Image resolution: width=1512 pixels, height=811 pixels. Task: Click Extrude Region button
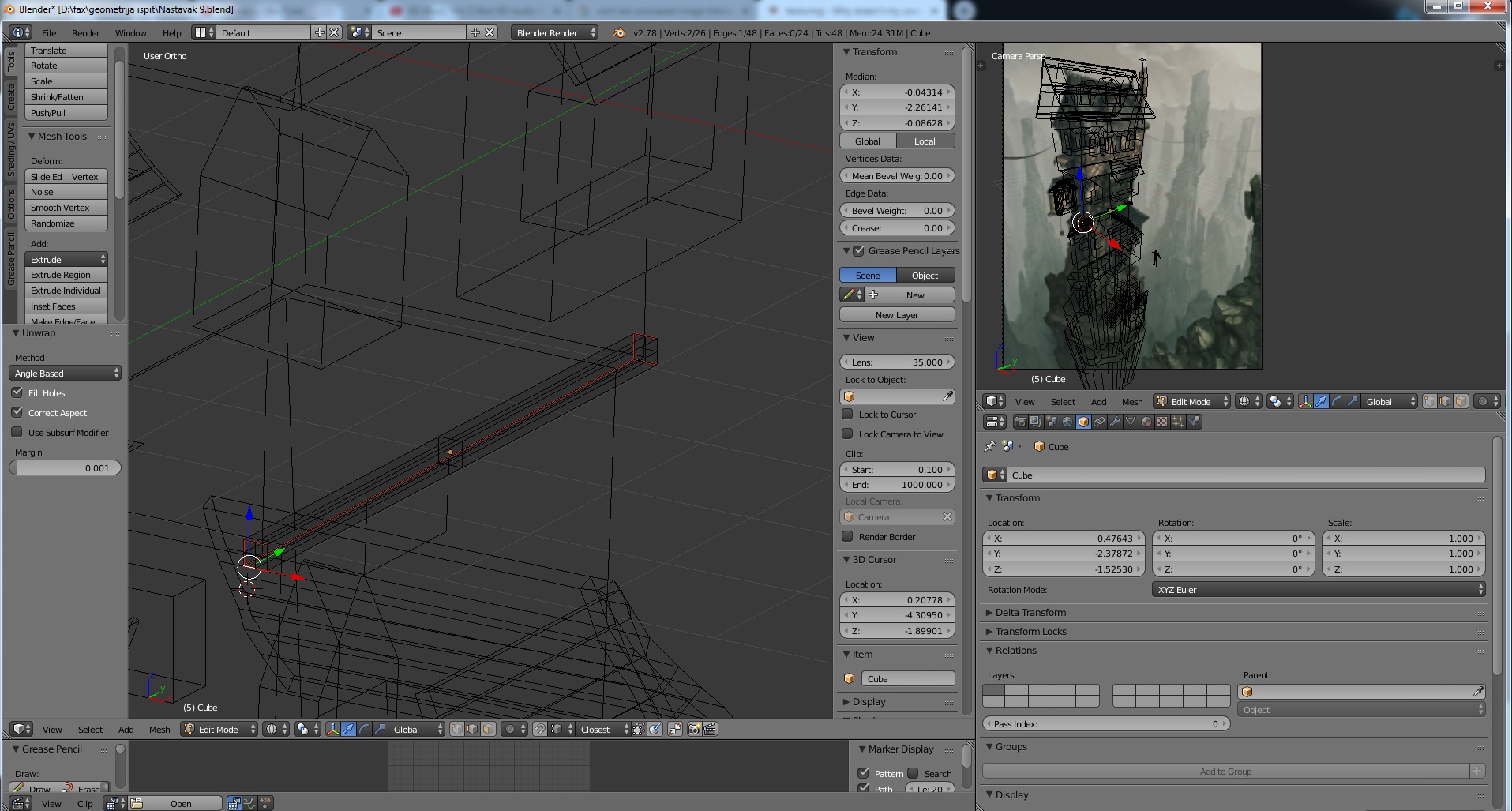[66, 275]
